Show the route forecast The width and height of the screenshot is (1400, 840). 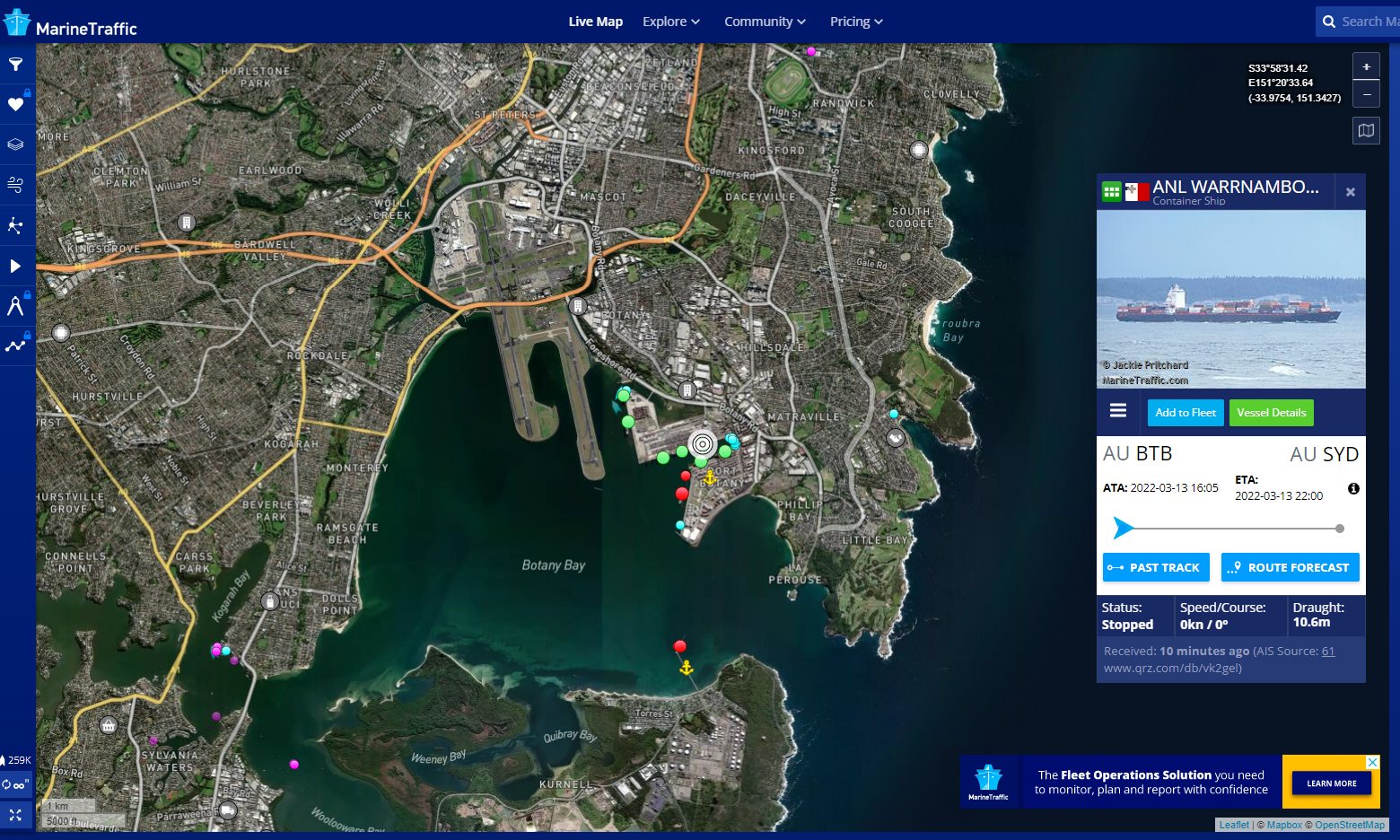coord(1291,567)
